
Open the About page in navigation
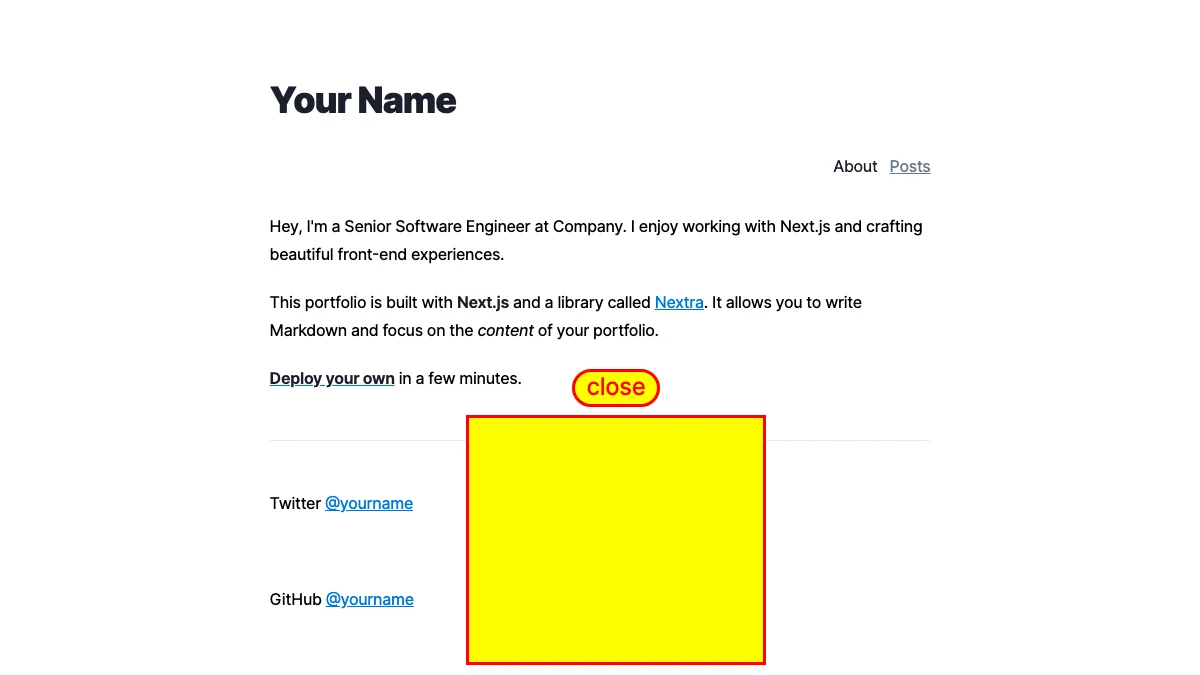(855, 166)
